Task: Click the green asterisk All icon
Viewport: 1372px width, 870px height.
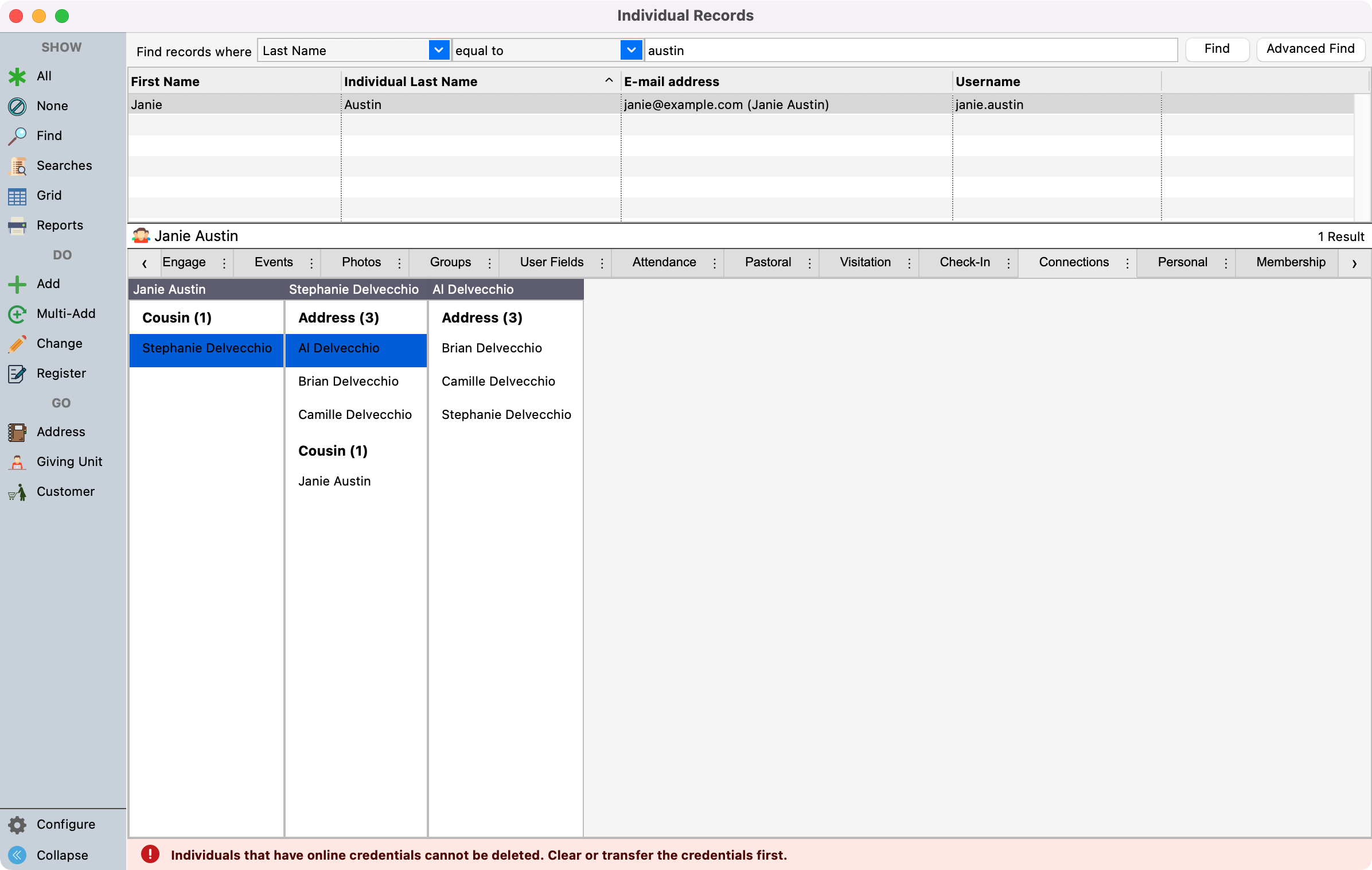Action: pyautogui.click(x=17, y=76)
